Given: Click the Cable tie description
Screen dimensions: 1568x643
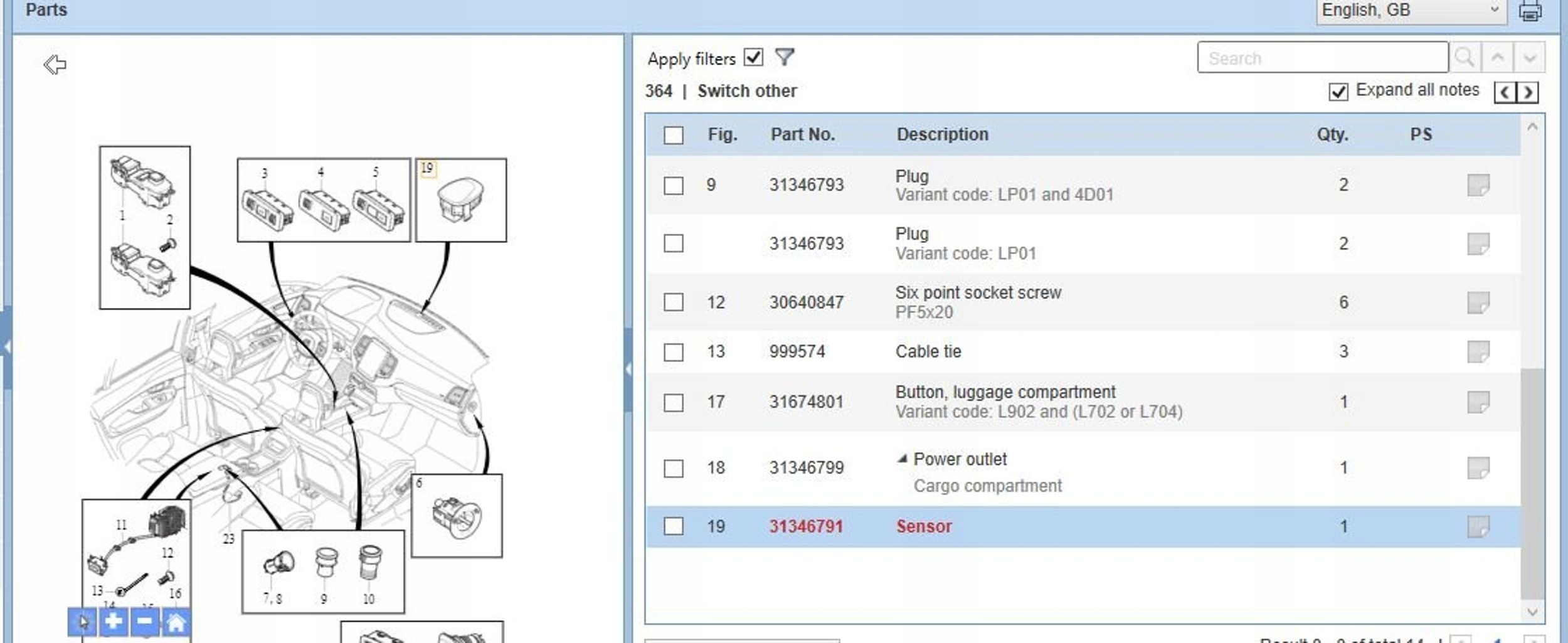Looking at the screenshot, I should (928, 351).
